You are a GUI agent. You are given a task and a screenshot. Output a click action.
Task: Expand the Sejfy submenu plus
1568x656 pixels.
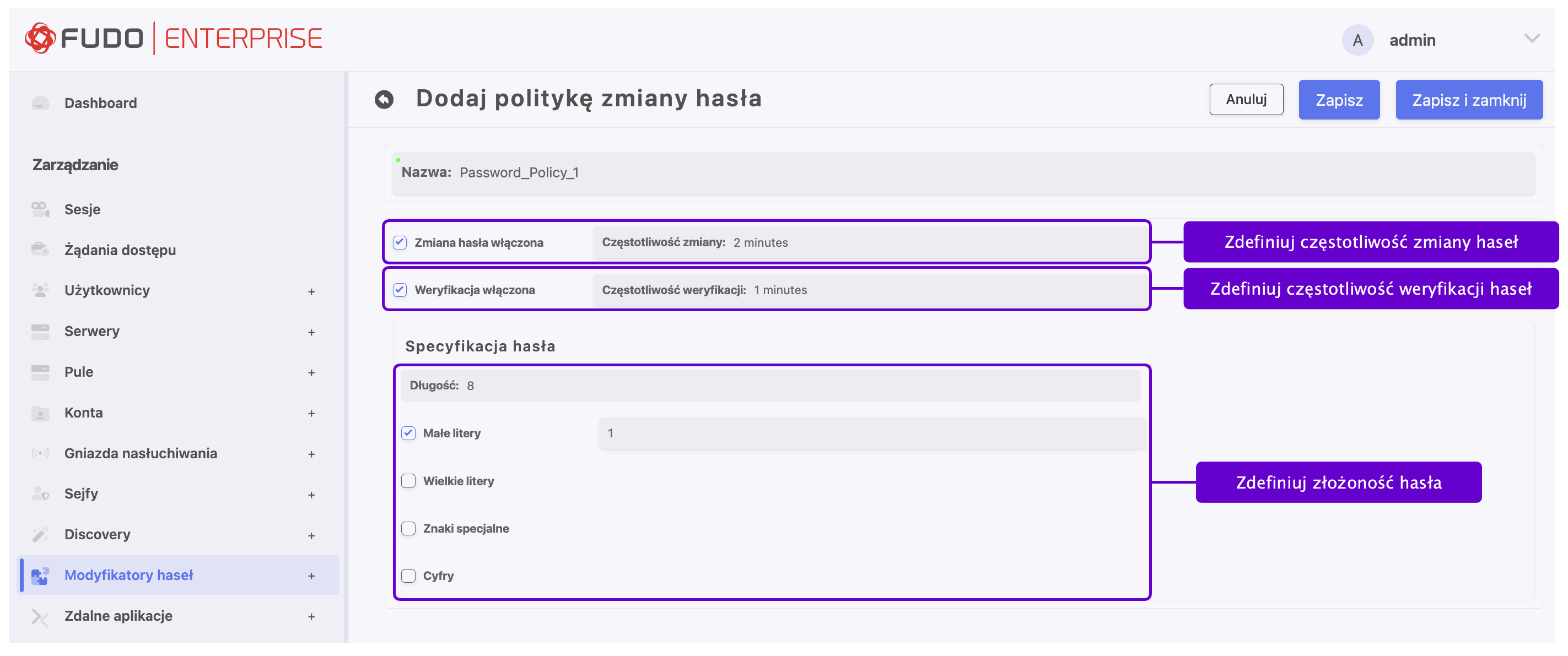click(311, 495)
